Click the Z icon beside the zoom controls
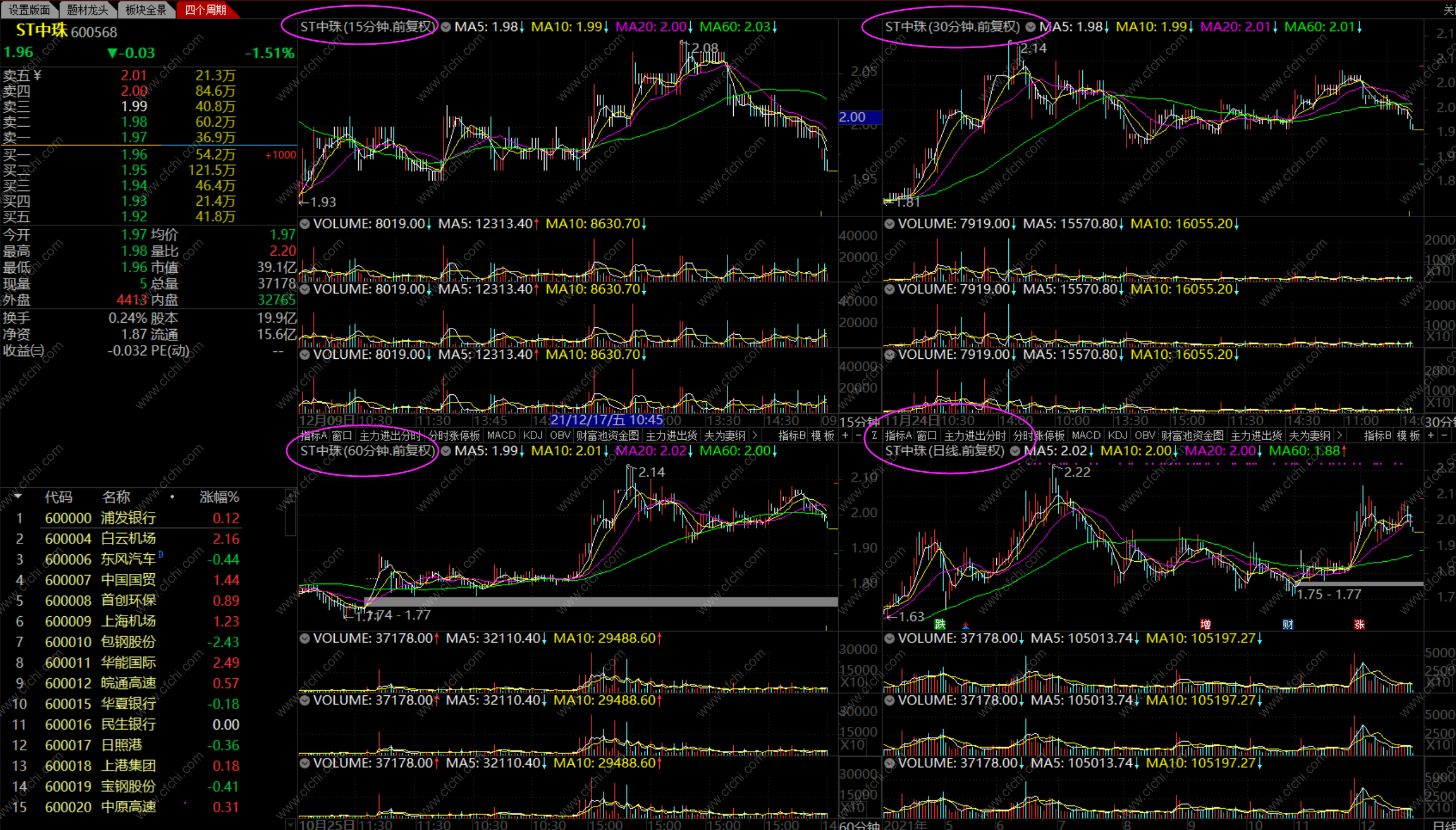The width and height of the screenshot is (1456, 830). click(874, 436)
